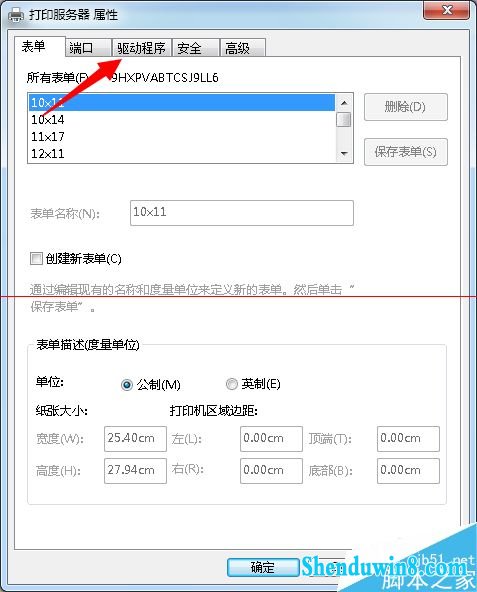Confirm with the 确定 button

pos(263,567)
